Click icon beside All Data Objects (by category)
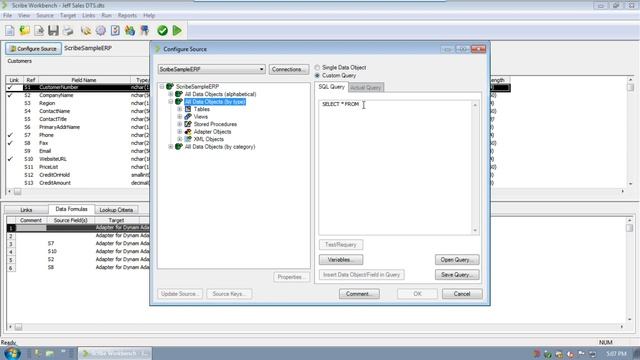The width and height of the screenshot is (640, 360). click(179, 147)
